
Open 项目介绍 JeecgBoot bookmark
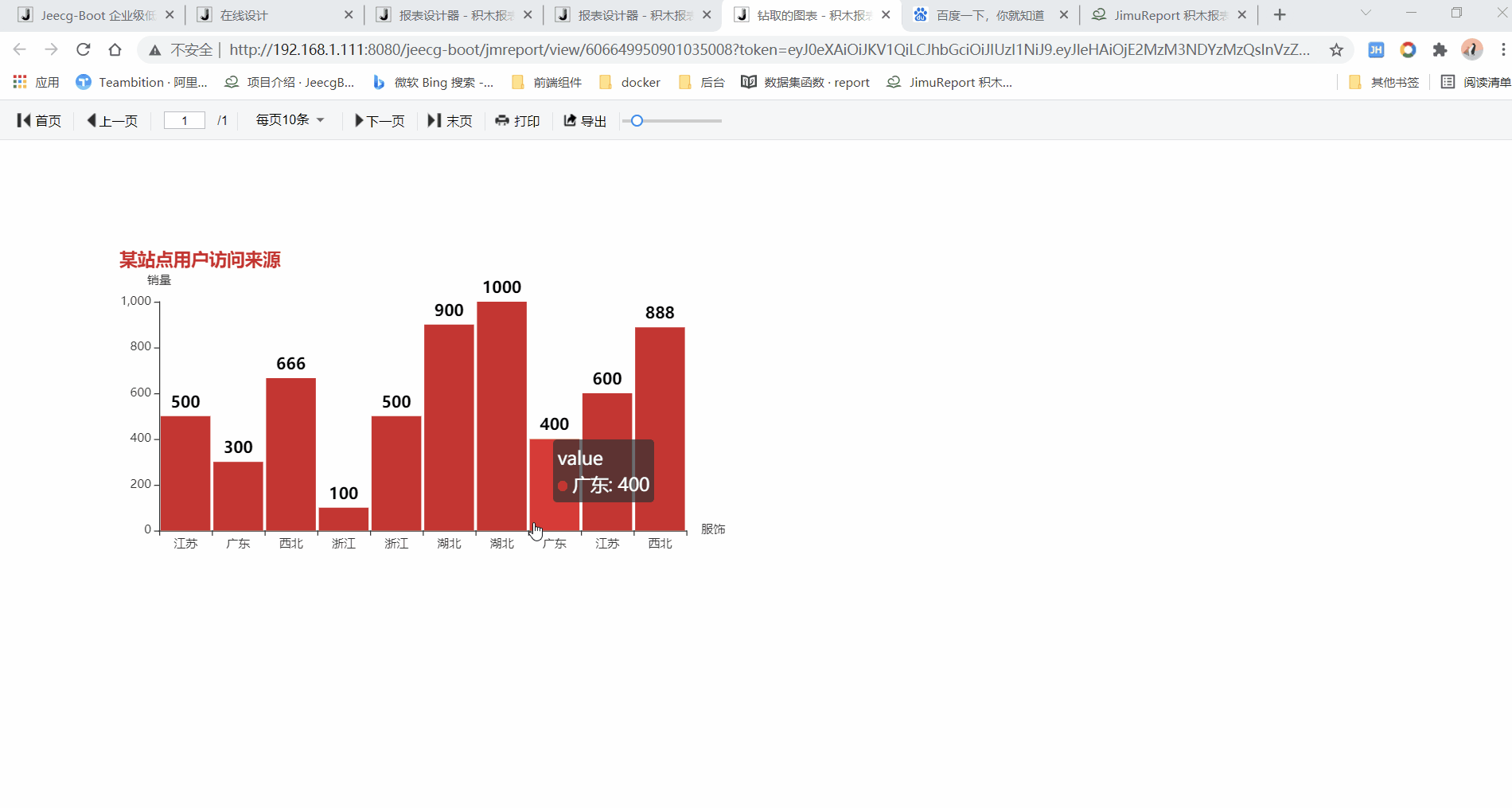[290, 82]
